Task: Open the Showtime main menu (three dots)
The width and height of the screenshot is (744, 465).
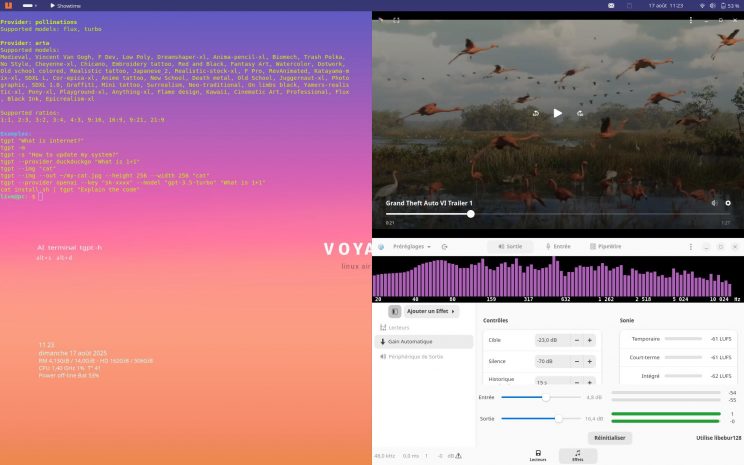Action: 691,20
